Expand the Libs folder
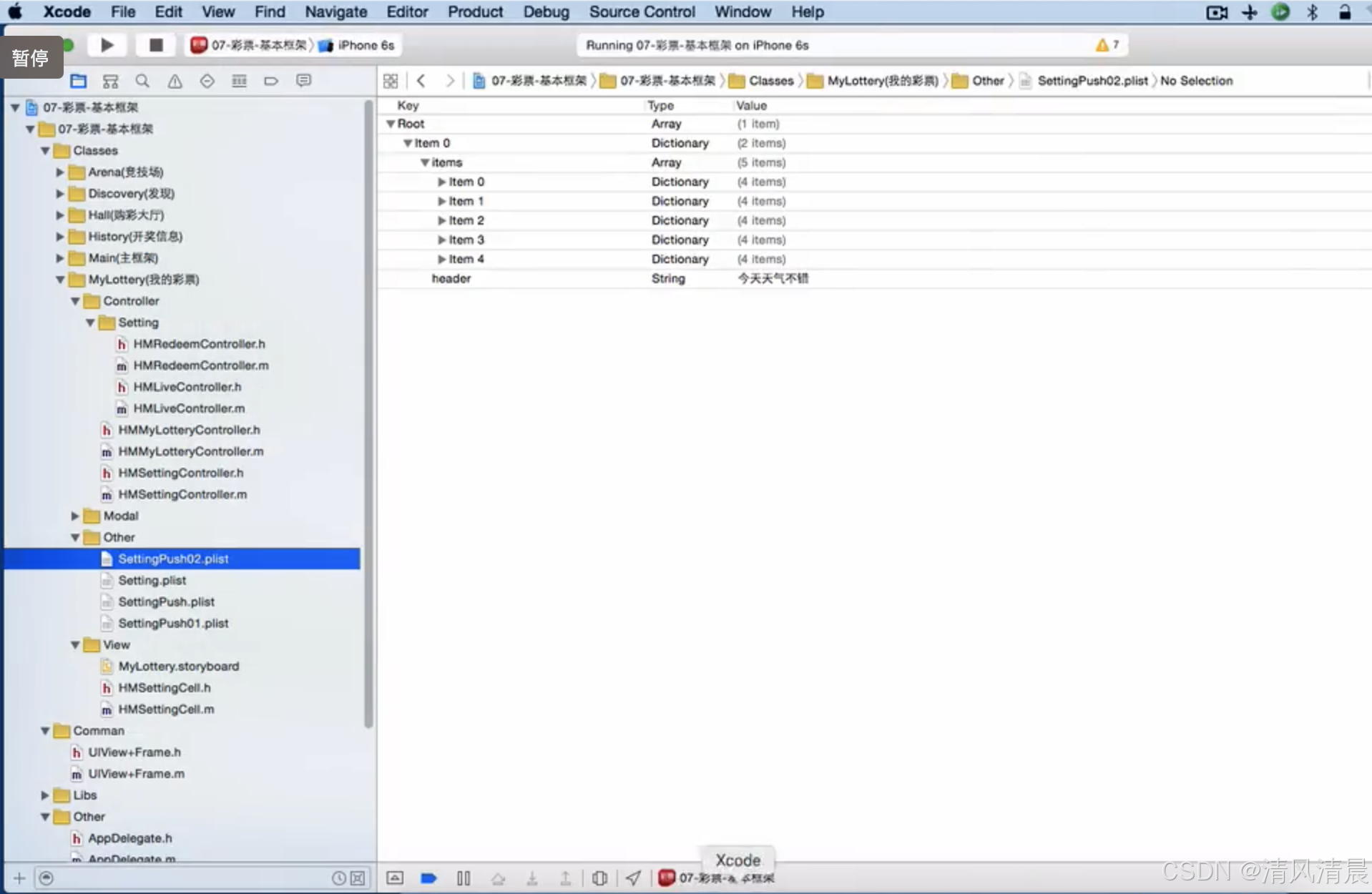Image resolution: width=1372 pixels, height=894 pixels. 45,795
